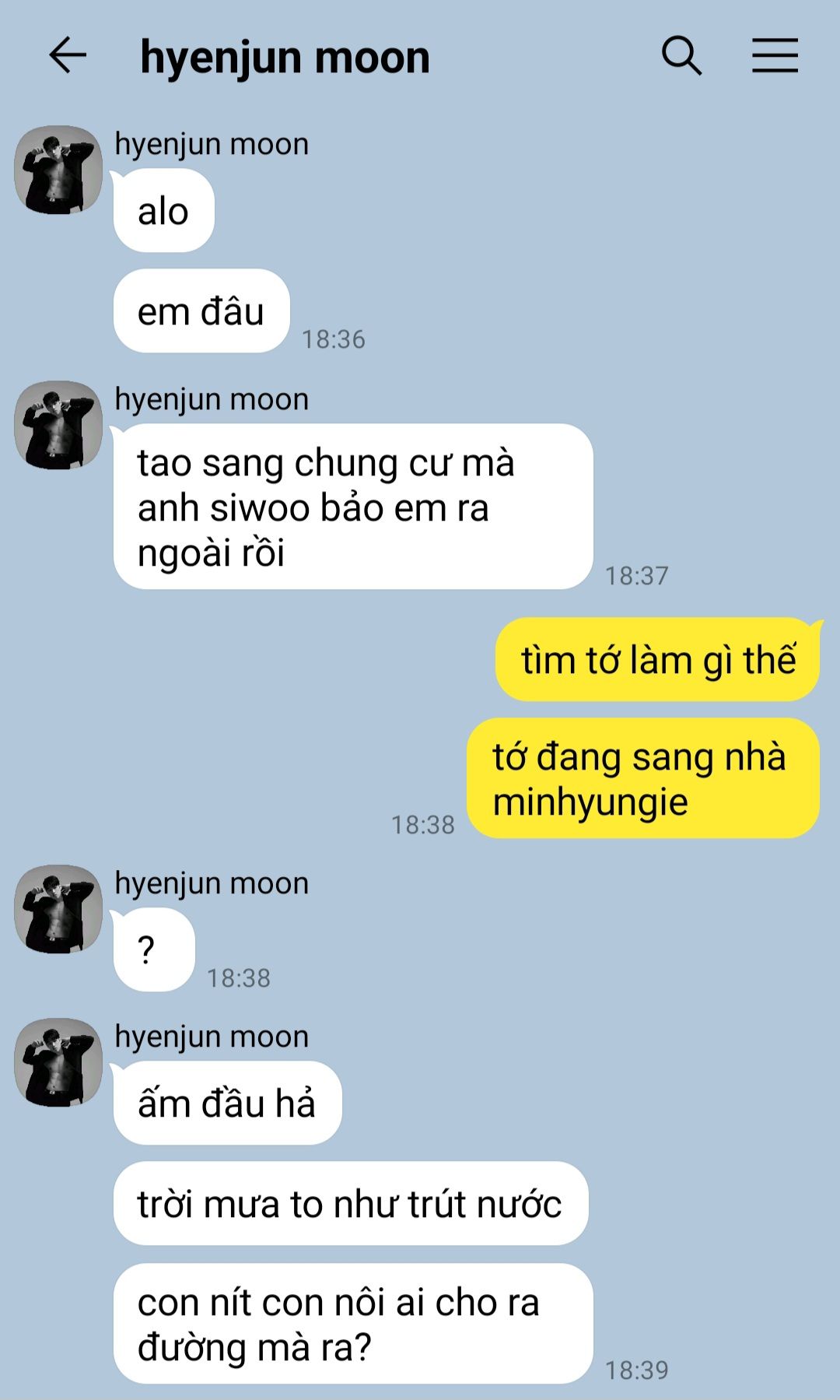Select the 'ấm đầu hả' bubble
This screenshot has height=1400, width=840.
[227, 1103]
